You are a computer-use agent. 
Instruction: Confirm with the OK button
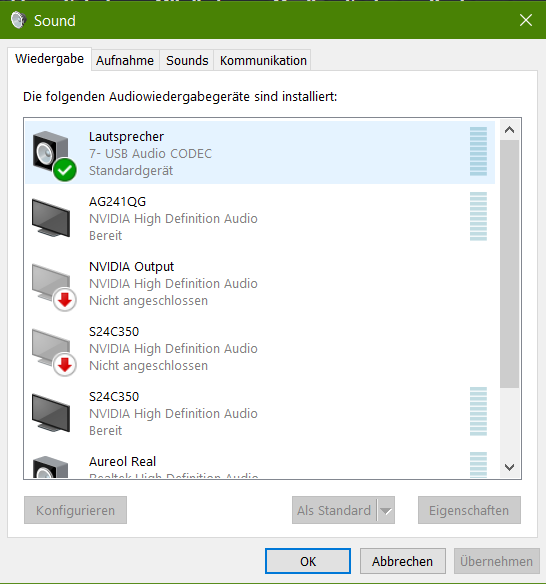pyautogui.click(x=308, y=561)
